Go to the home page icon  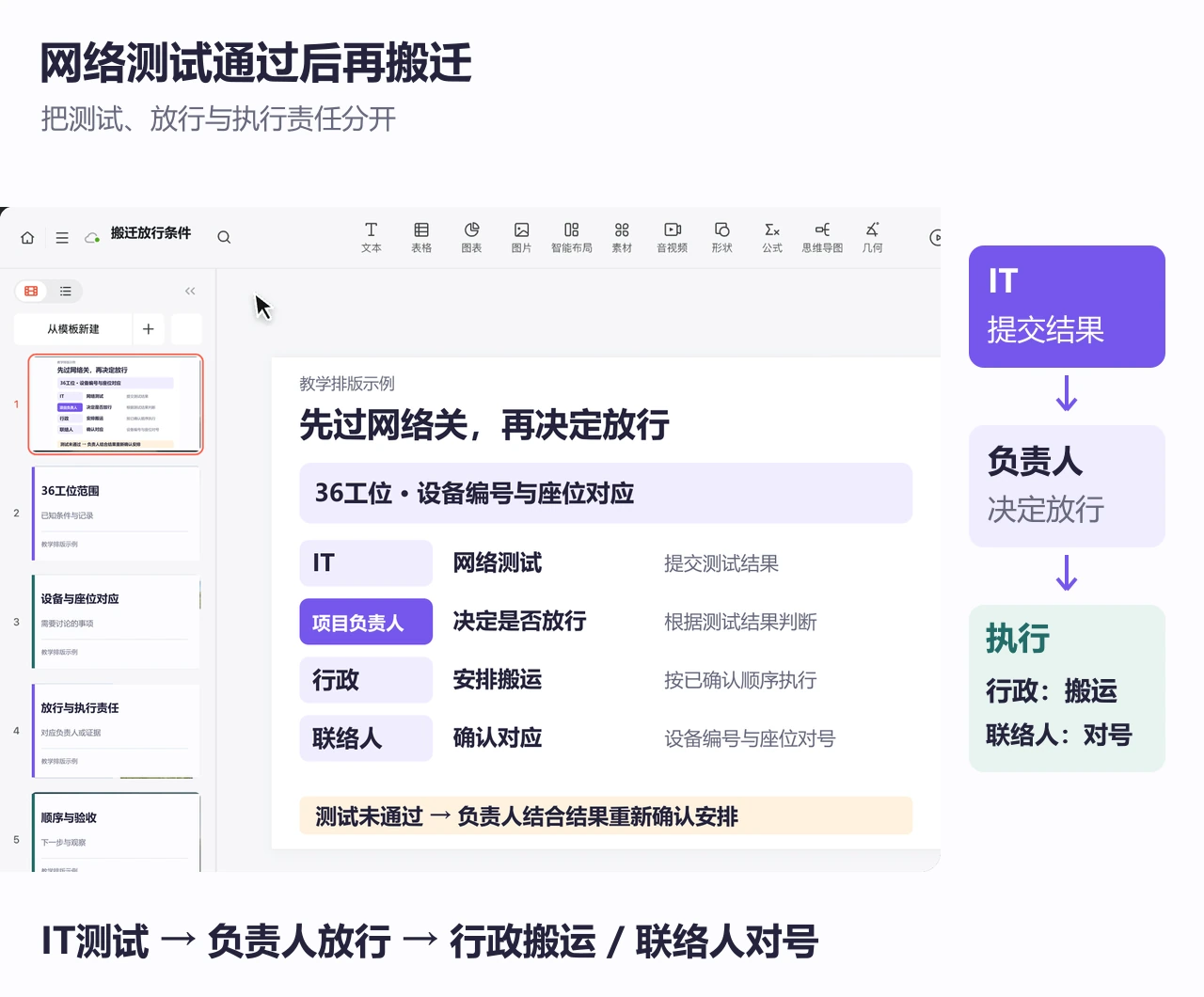coord(28,238)
